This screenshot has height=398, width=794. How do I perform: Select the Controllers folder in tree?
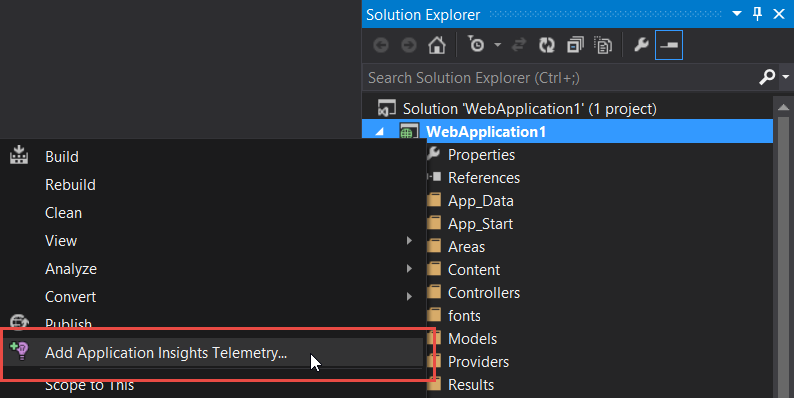coord(484,293)
